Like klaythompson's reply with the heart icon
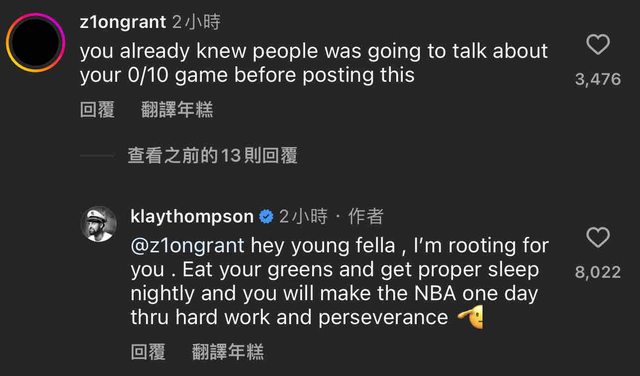640x376 pixels. (598, 237)
